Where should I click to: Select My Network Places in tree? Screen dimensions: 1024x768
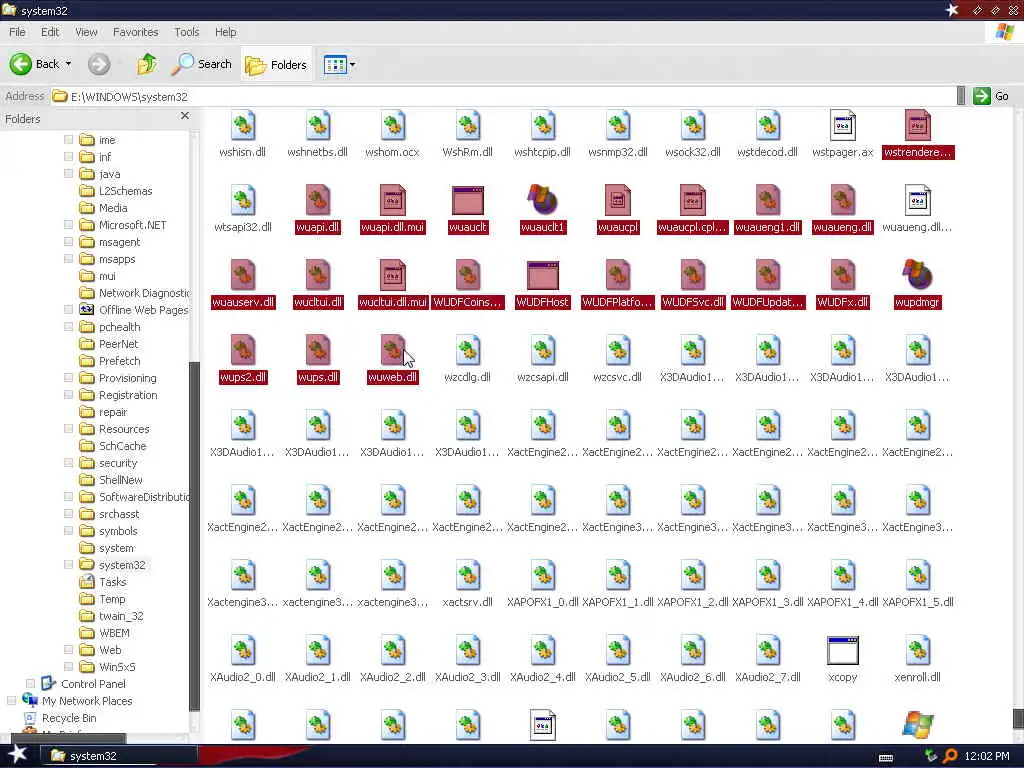pyautogui.click(x=87, y=701)
